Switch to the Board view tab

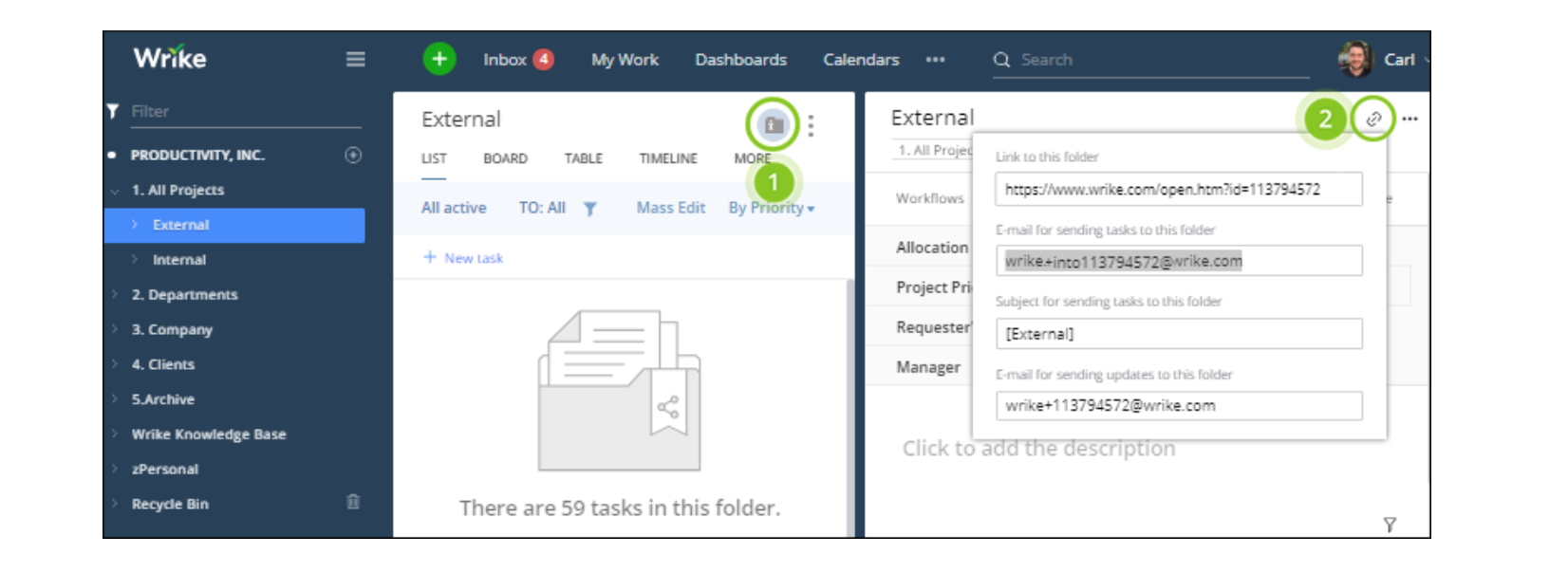point(505,158)
